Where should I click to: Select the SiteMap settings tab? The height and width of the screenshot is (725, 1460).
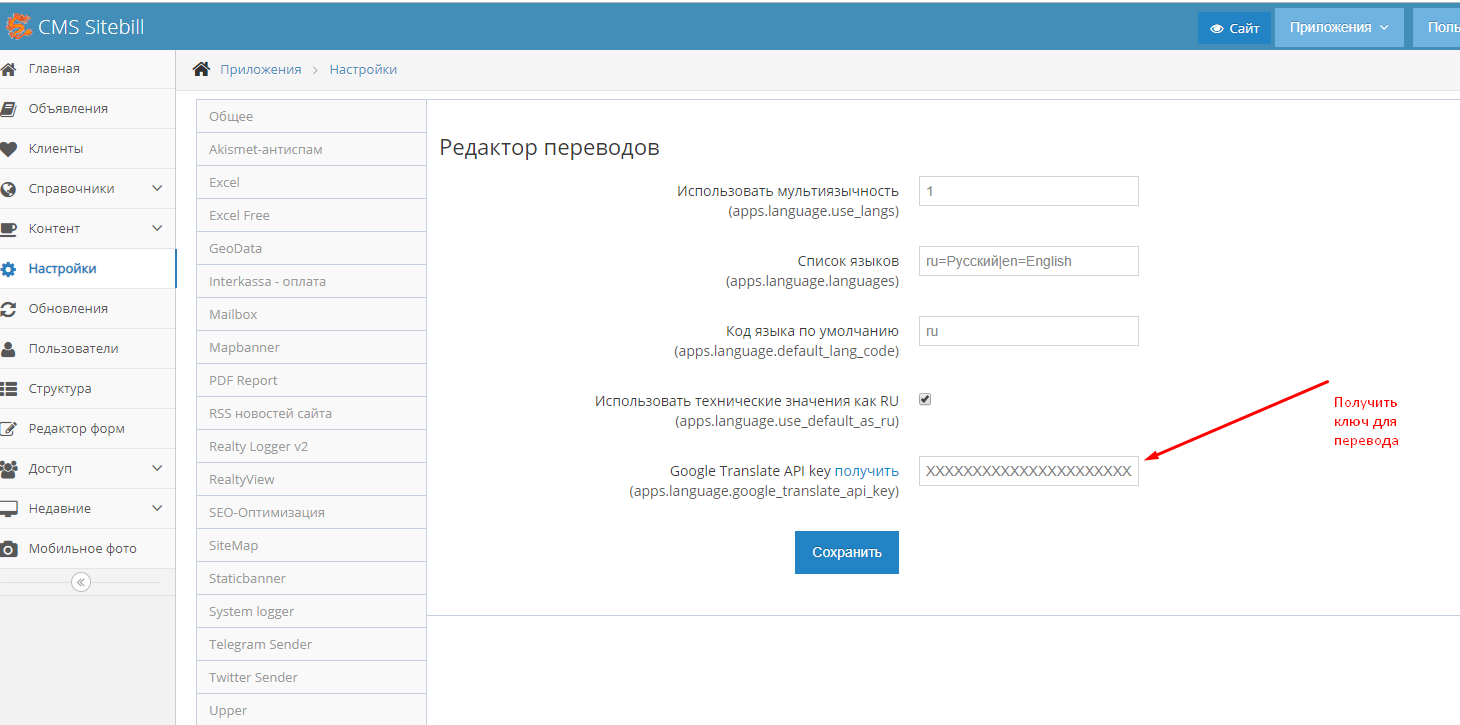pyautogui.click(x=311, y=545)
